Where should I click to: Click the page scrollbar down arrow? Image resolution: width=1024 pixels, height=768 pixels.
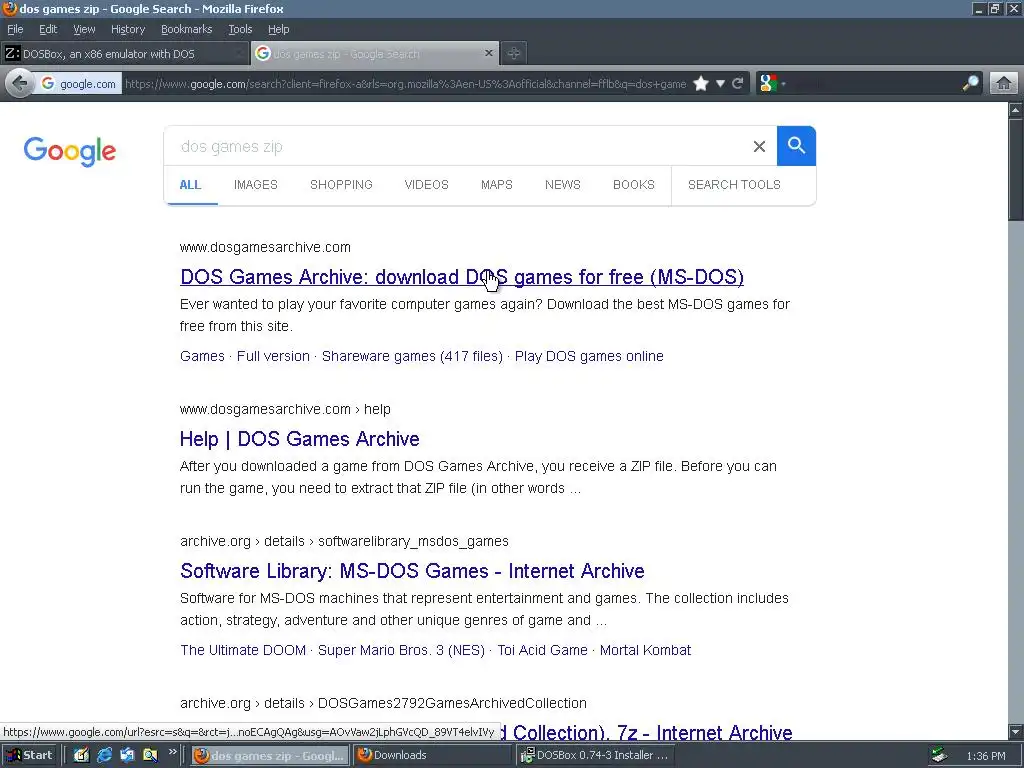pyautogui.click(x=1016, y=731)
